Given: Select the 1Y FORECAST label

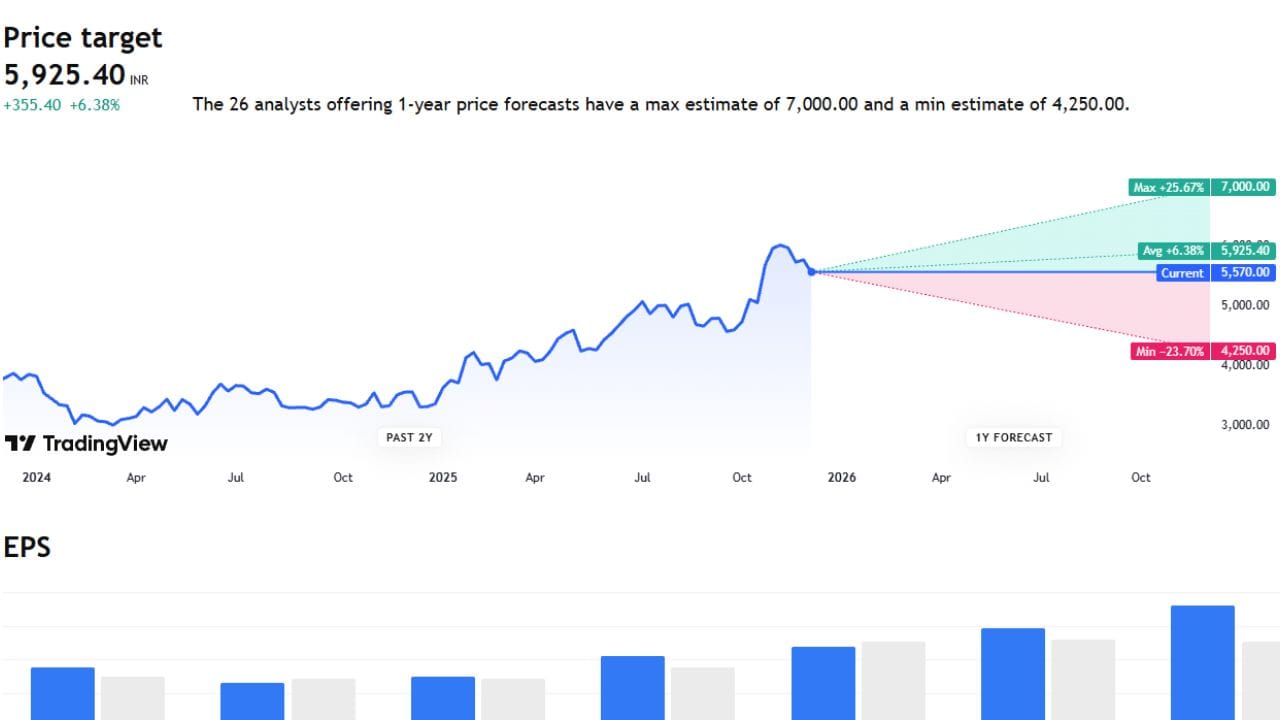Looking at the screenshot, I should click(x=1013, y=437).
